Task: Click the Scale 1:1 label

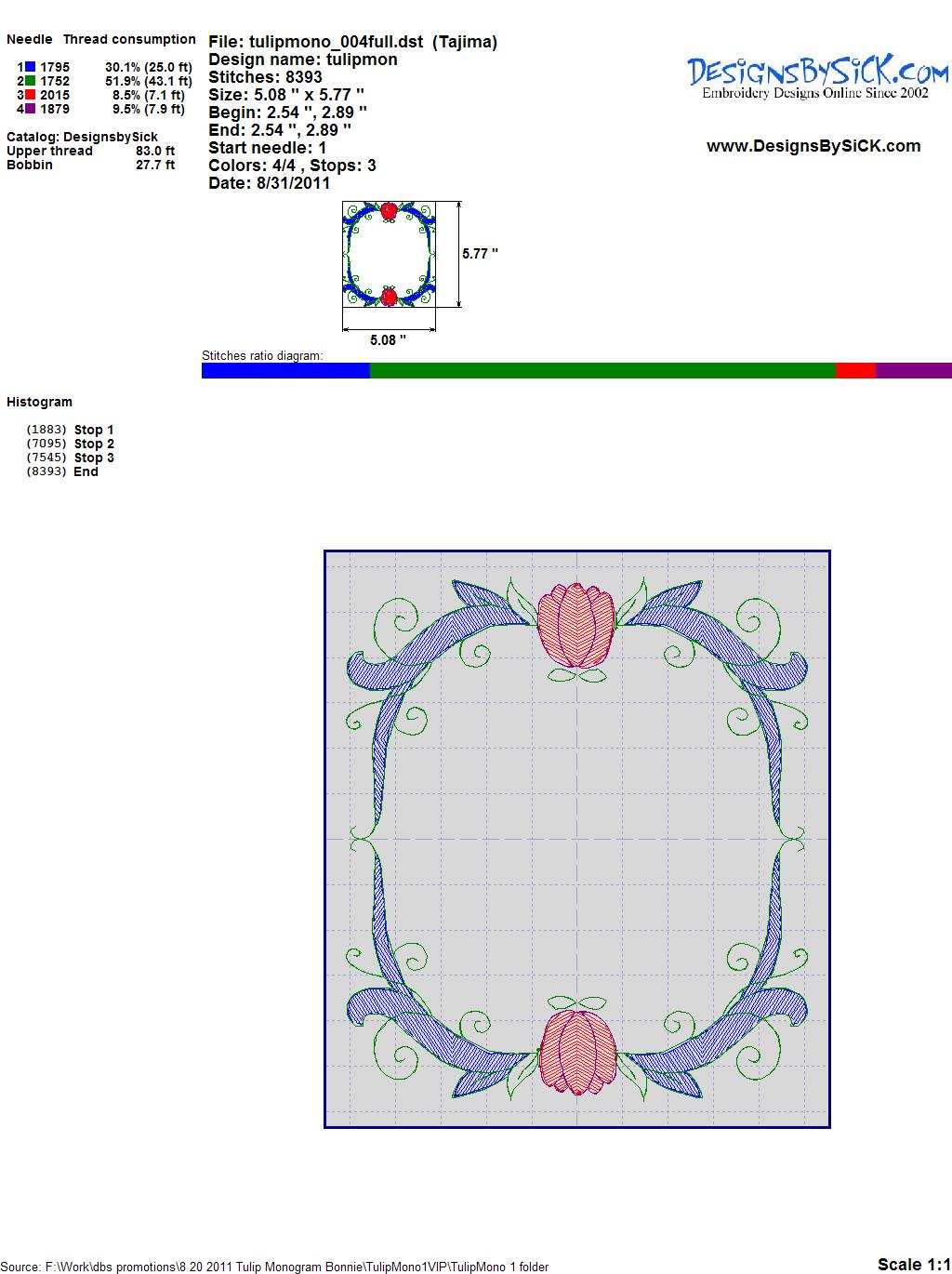Action: coord(913,1264)
